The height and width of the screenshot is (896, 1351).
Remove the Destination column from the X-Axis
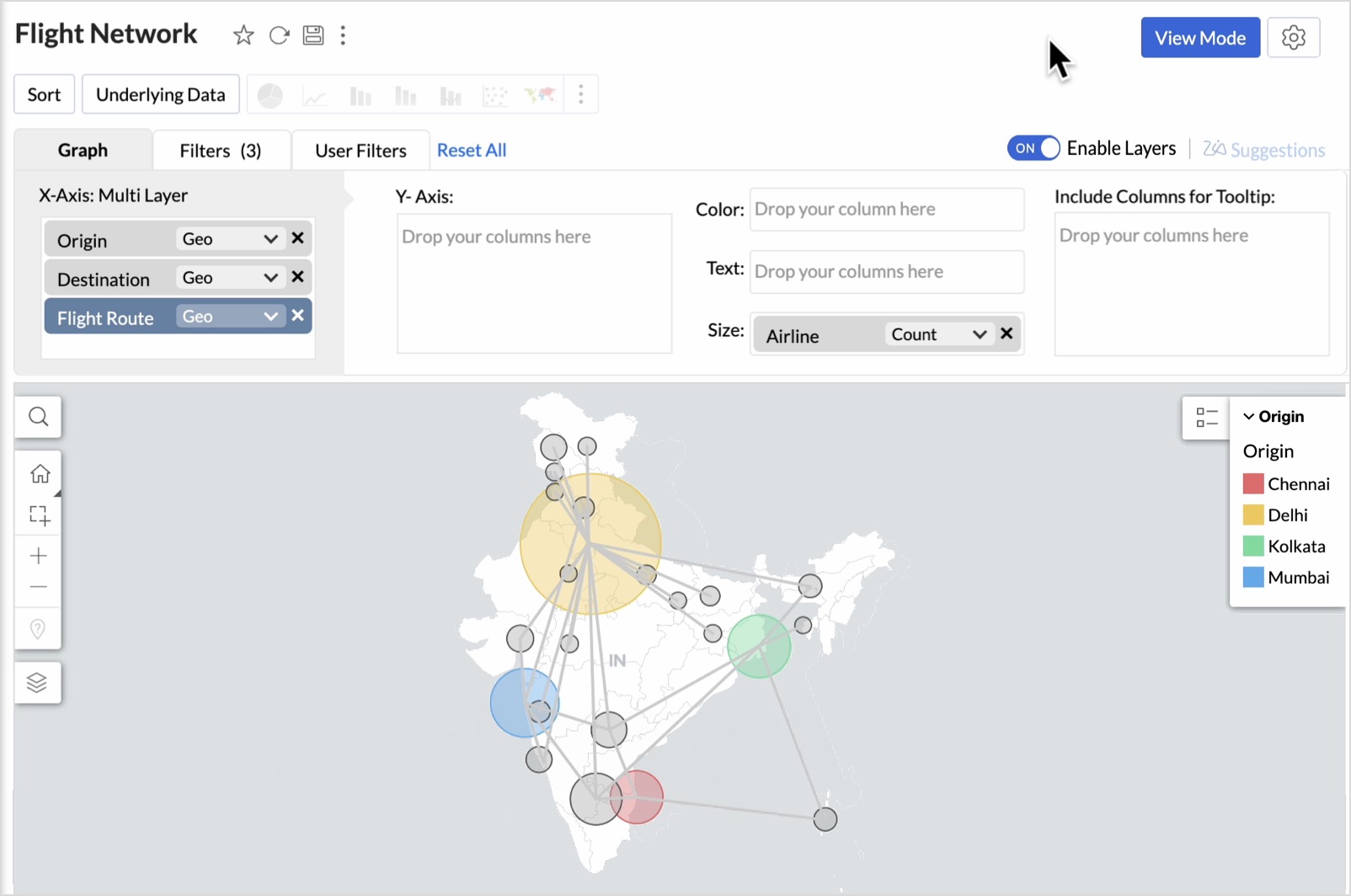pos(297,277)
